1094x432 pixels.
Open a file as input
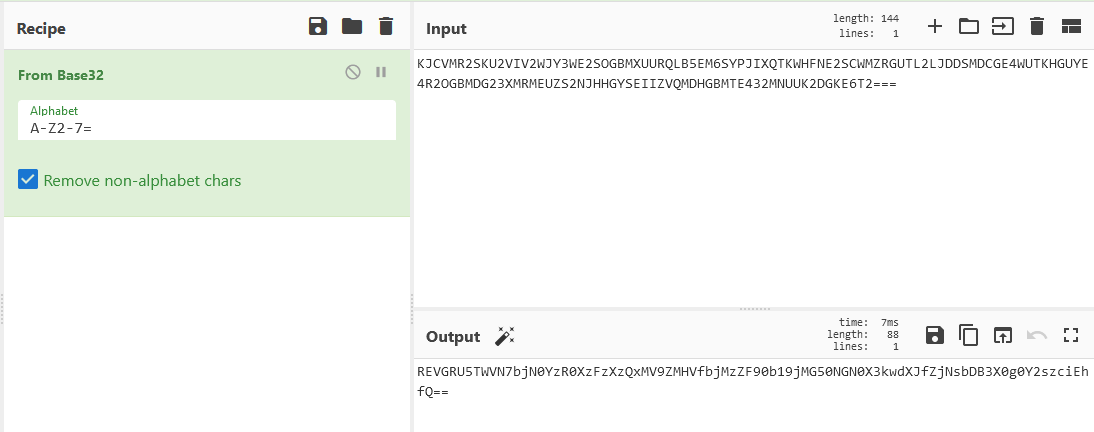tap(1002, 27)
